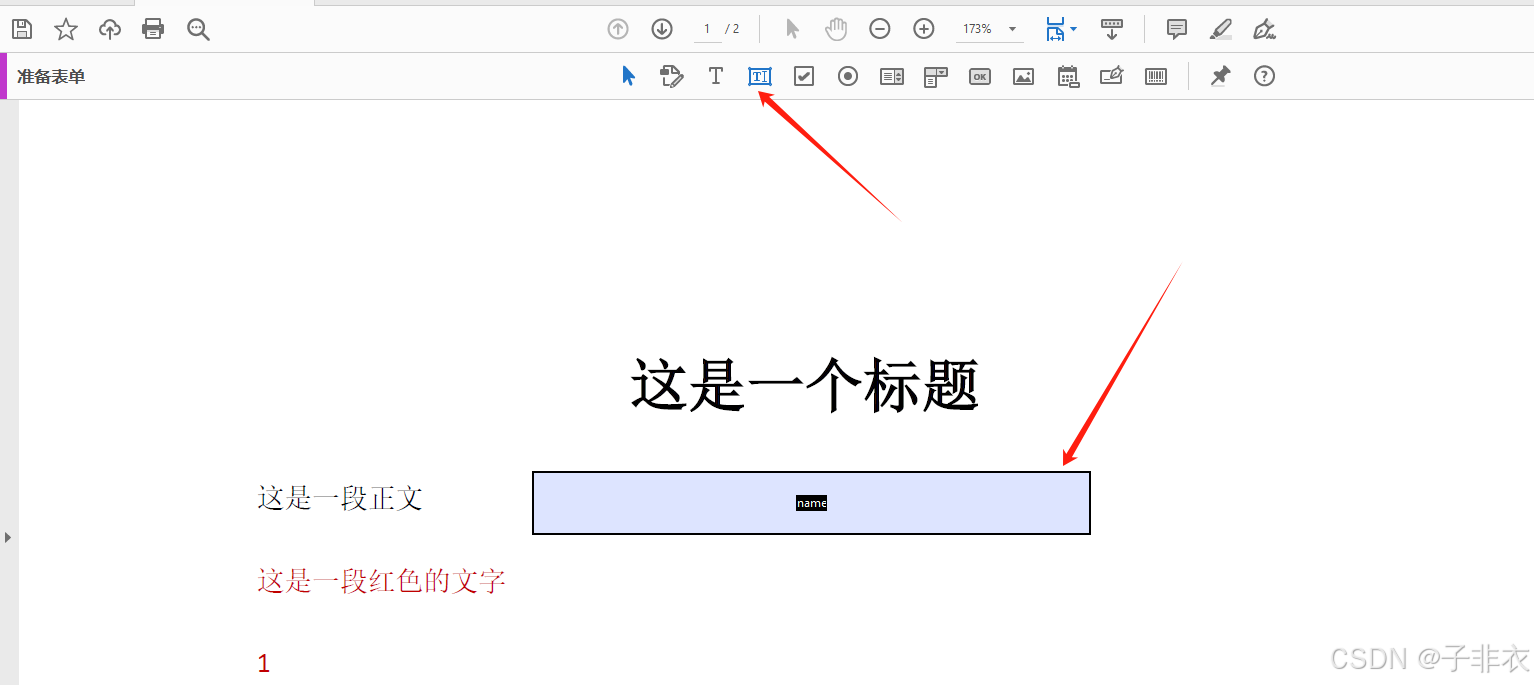The image size is (1534, 685).
Task: Open the zoom percentage dropdown
Action: coord(1011,29)
